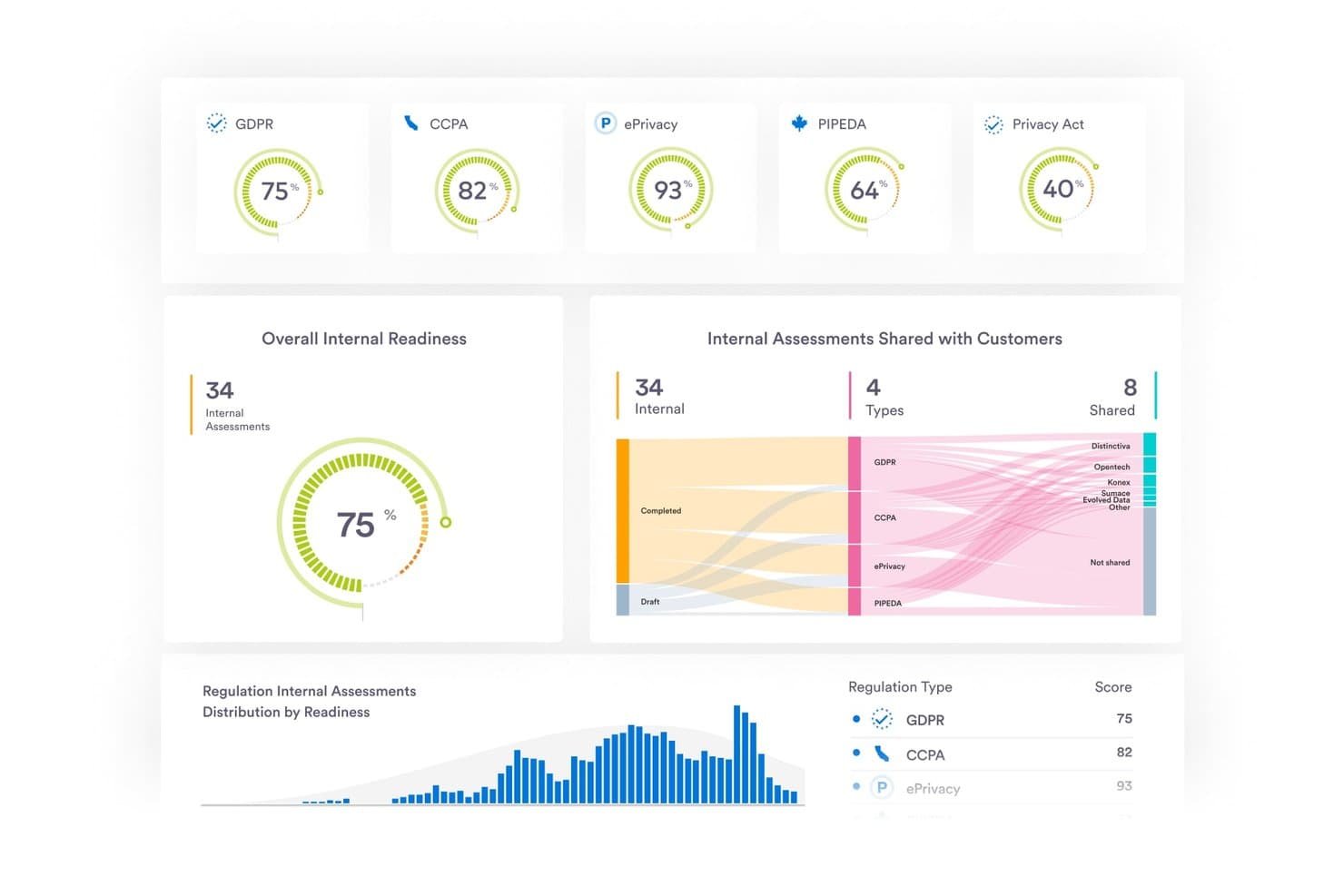The height and width of the screenshot is (896, 1344).
Task: Click the 'Privacy Act' card title
Action: (1048, 124)
